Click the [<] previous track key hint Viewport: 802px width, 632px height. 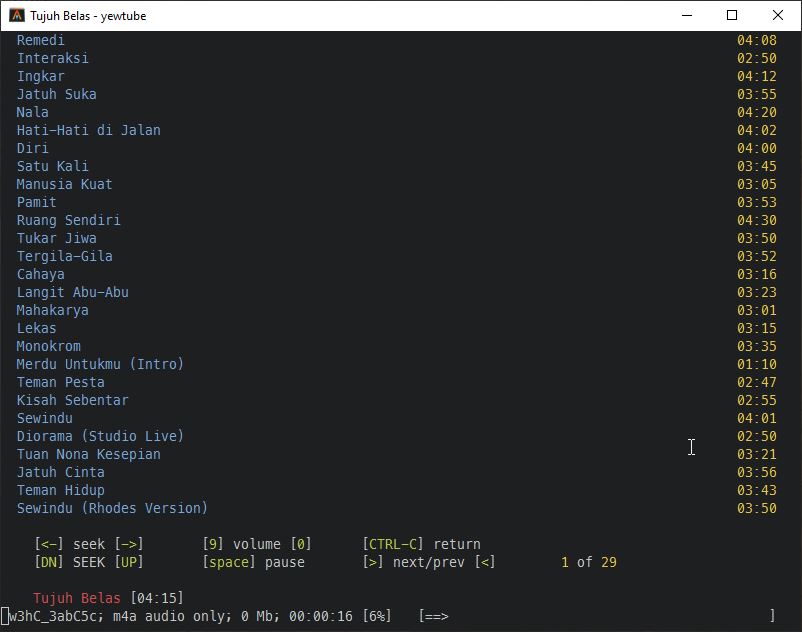click(485, 562)
